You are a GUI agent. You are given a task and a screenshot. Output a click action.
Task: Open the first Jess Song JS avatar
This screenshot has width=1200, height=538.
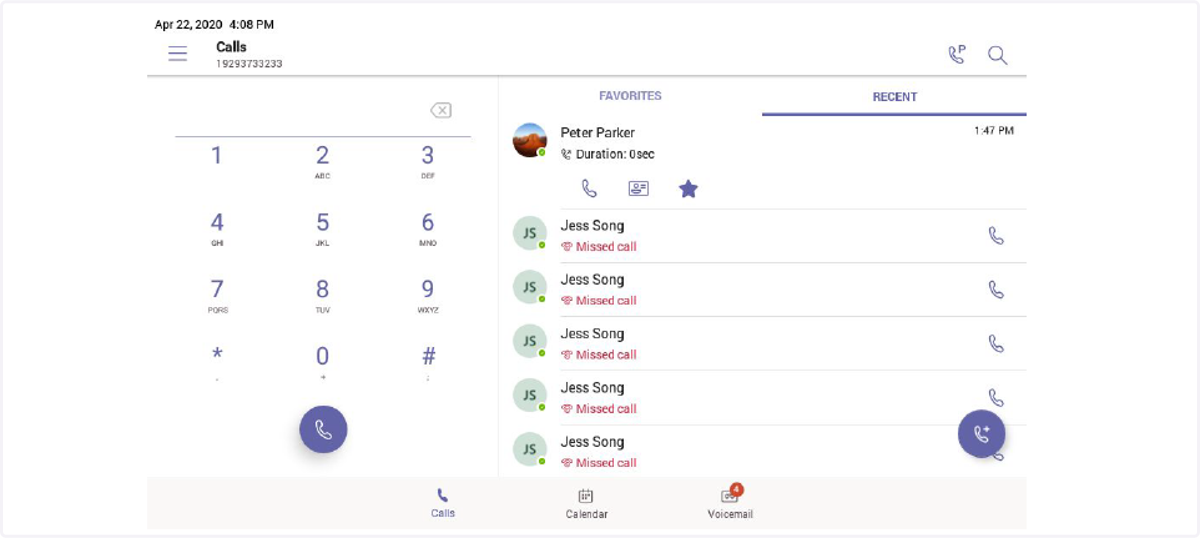(530, 233)
